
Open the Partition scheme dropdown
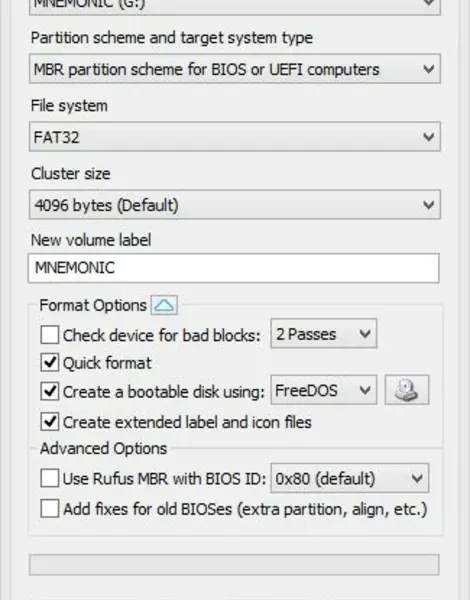pyautogui.click(x=235, y=69)
